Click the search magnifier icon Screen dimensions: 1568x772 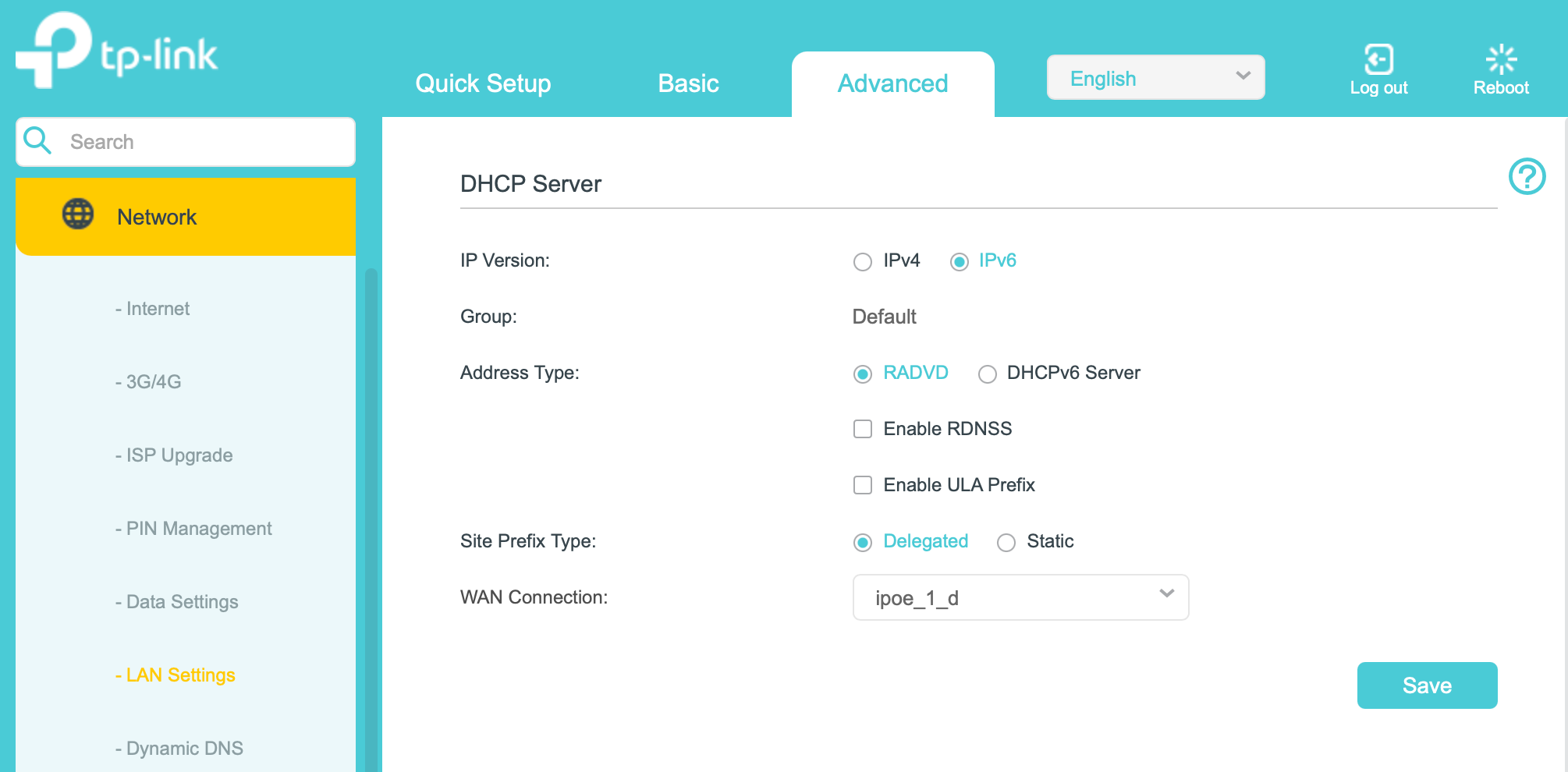(37, 141)
